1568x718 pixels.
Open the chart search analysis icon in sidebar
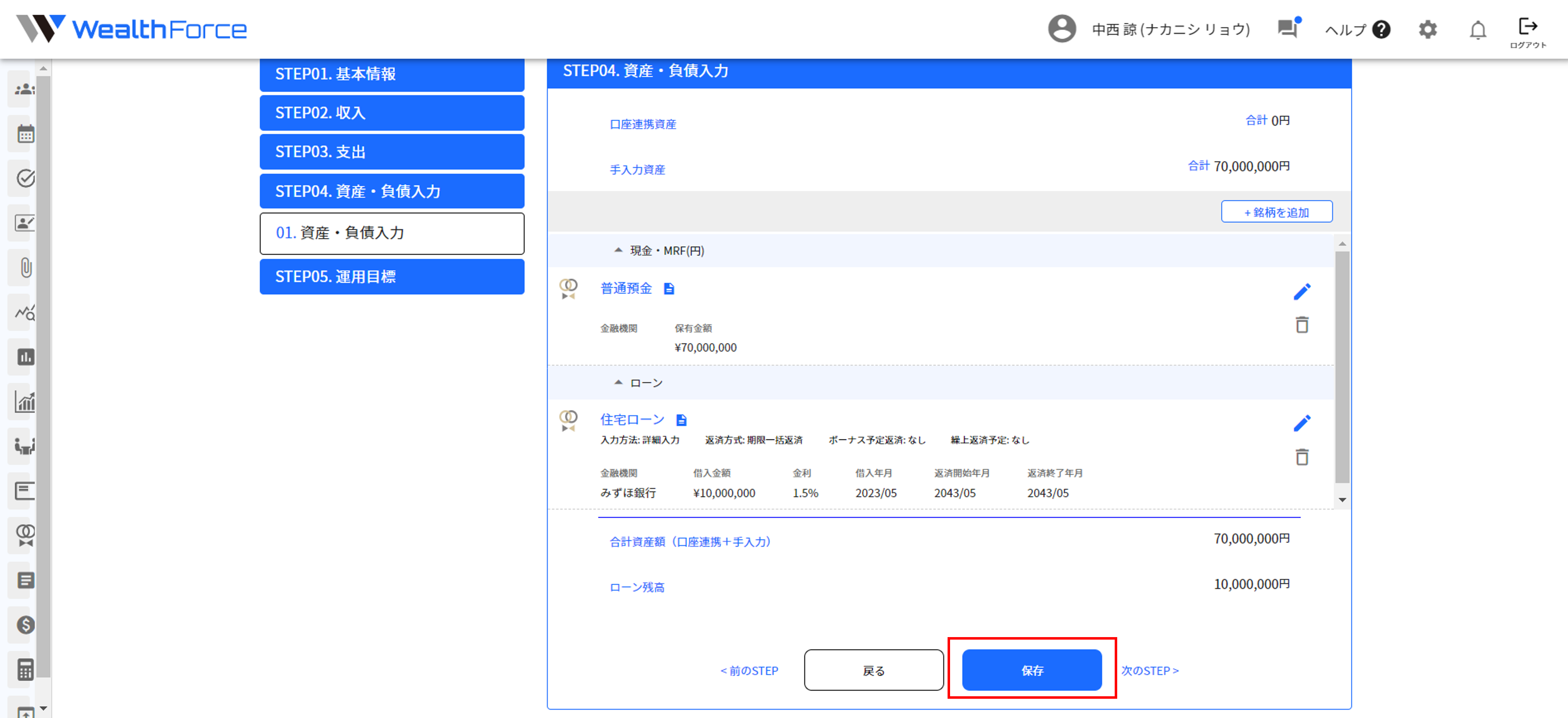[25, 313]
